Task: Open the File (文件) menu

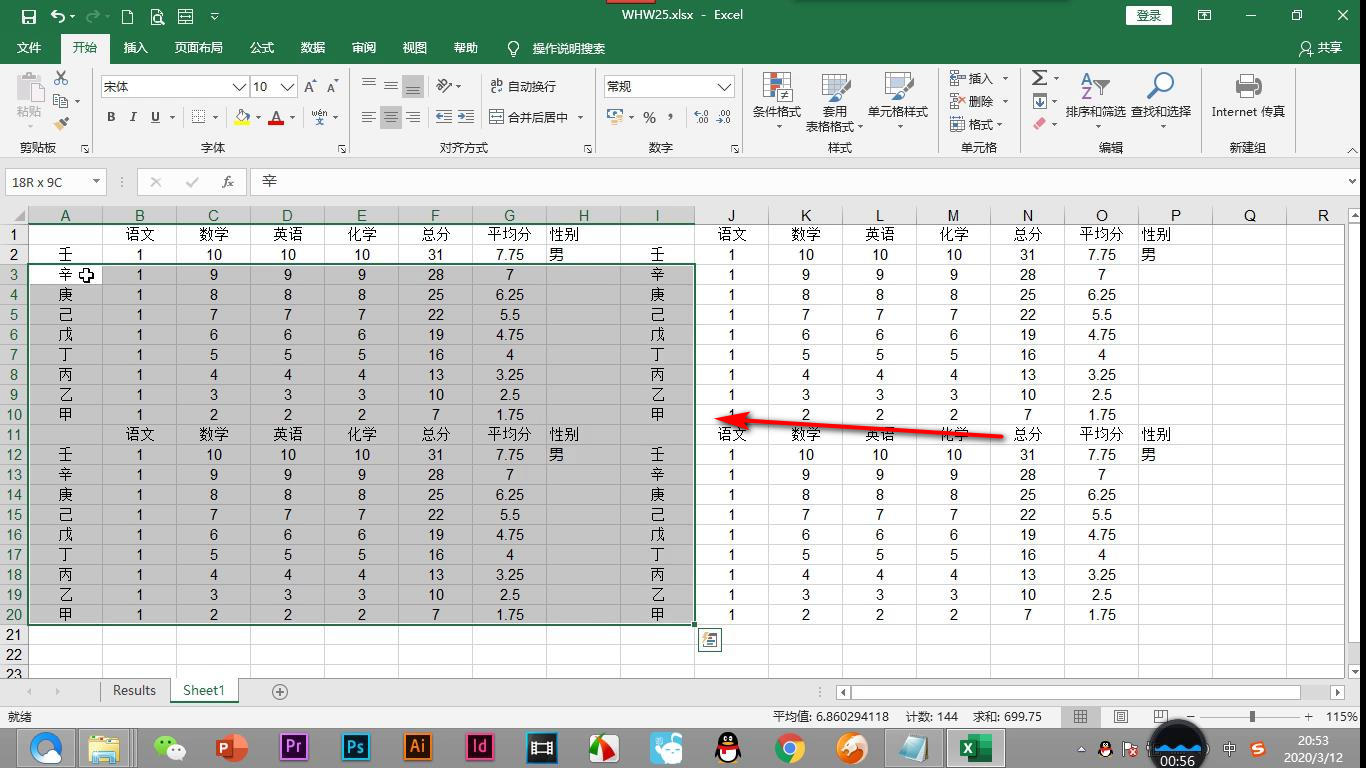Action: [29, 48]
